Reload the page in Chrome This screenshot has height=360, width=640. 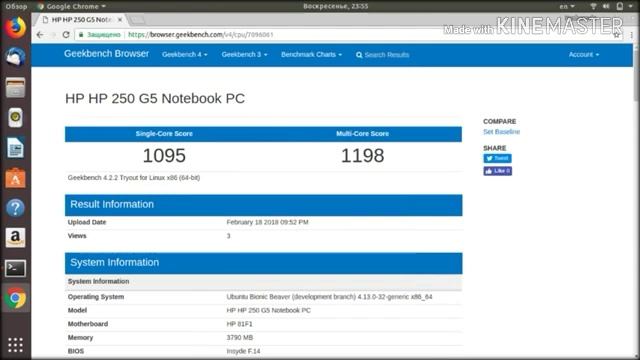pos(66,35)
